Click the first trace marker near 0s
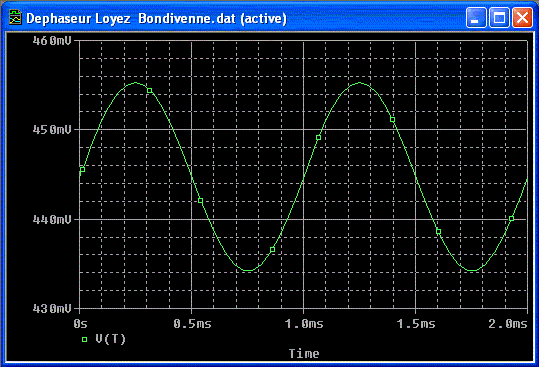 click(x=82, y=169)
